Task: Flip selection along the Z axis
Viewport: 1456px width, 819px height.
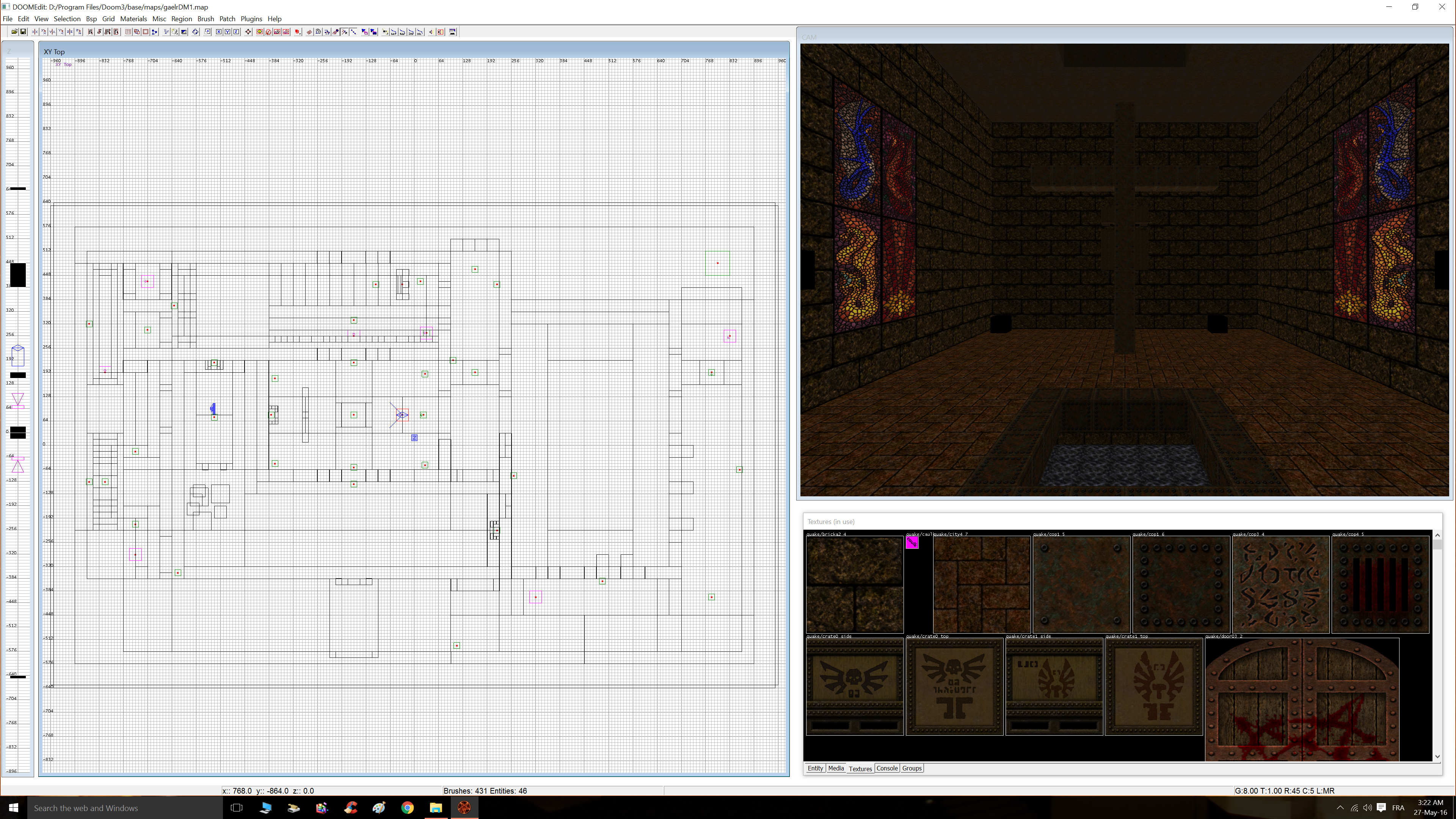Action: pos(69,32)
